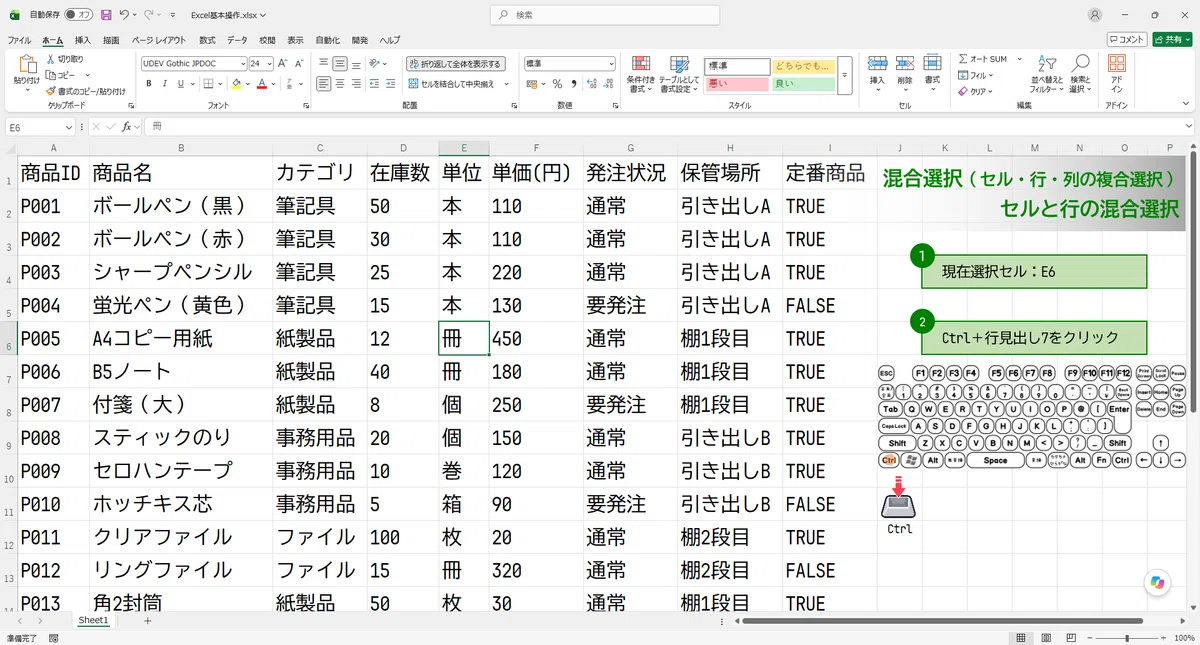Toggle wrap text (折り返して全体を表示する)
This screenshot has width=1200, height=645.
(x=455, y=63)
